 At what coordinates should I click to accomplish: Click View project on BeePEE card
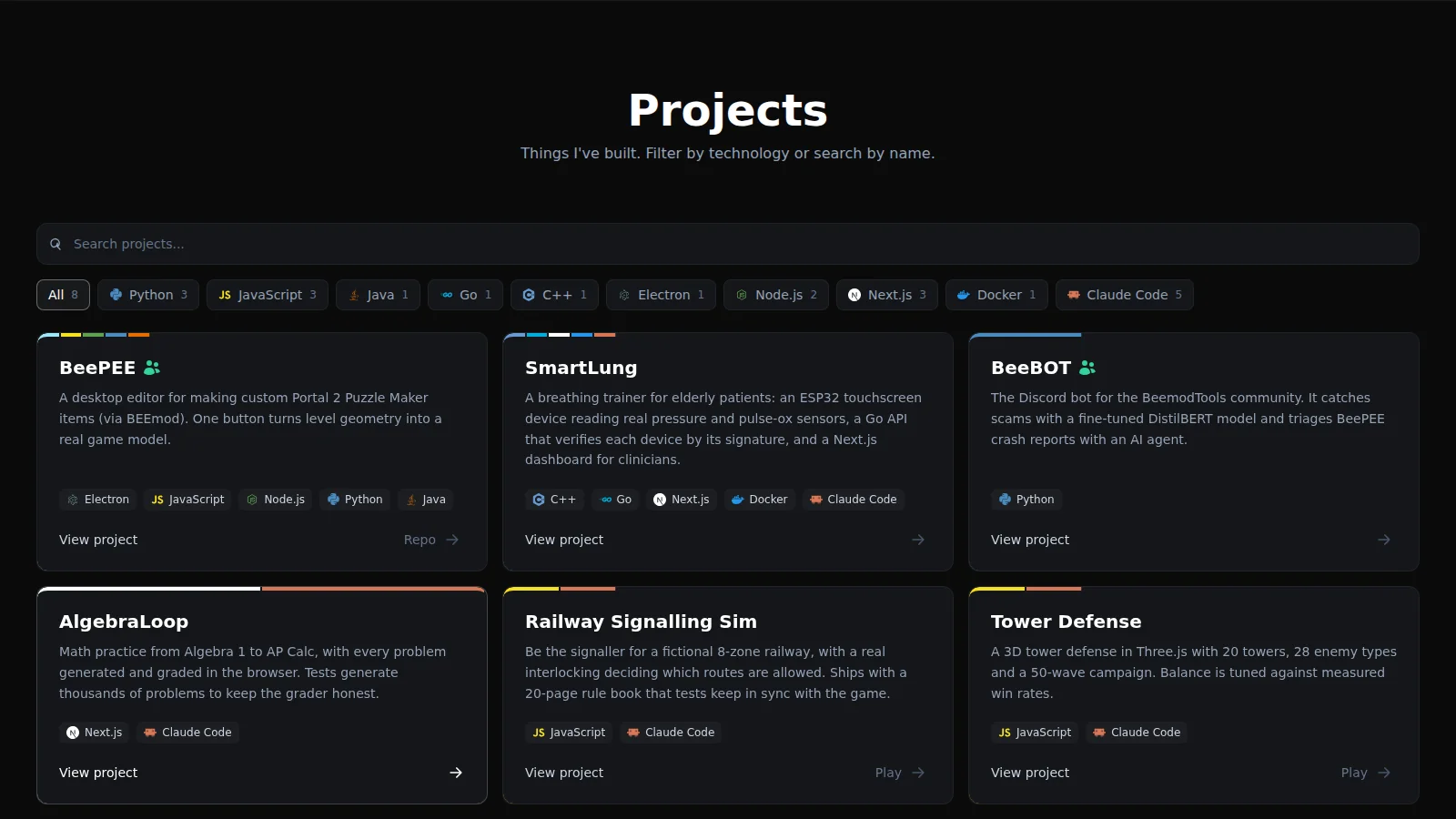[98, 540]
